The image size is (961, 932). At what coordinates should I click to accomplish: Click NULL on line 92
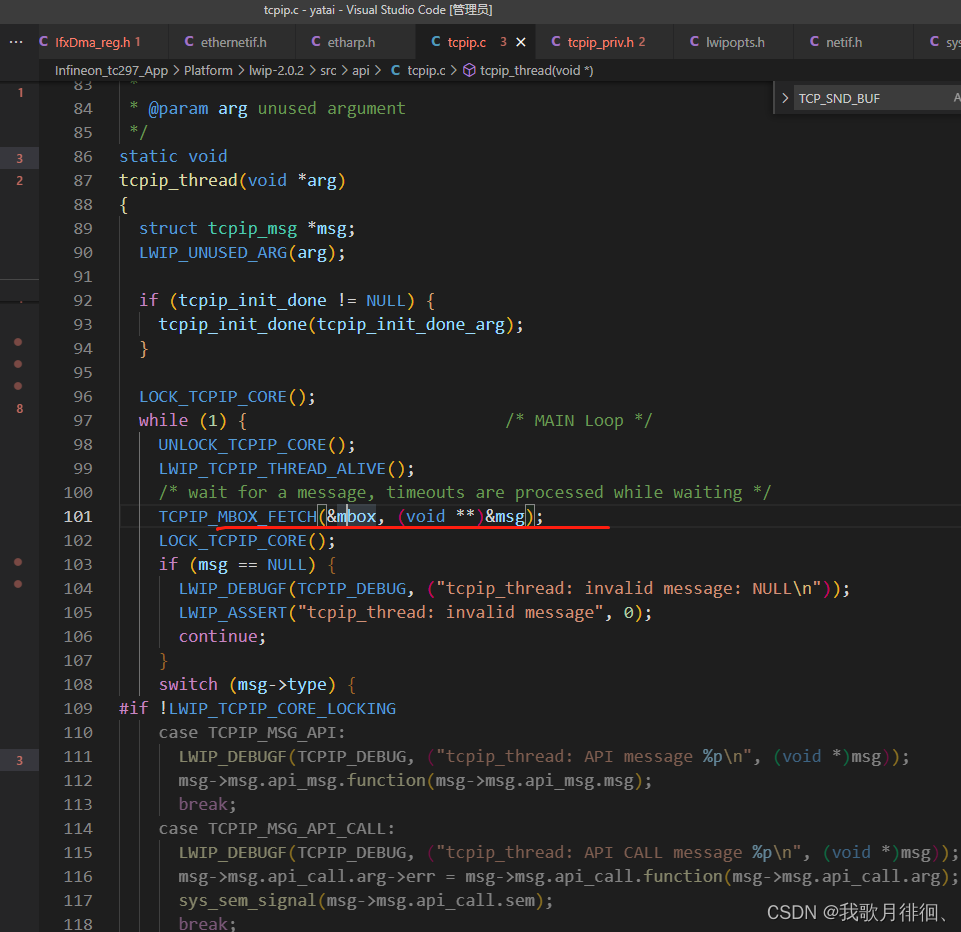[386, 301]
